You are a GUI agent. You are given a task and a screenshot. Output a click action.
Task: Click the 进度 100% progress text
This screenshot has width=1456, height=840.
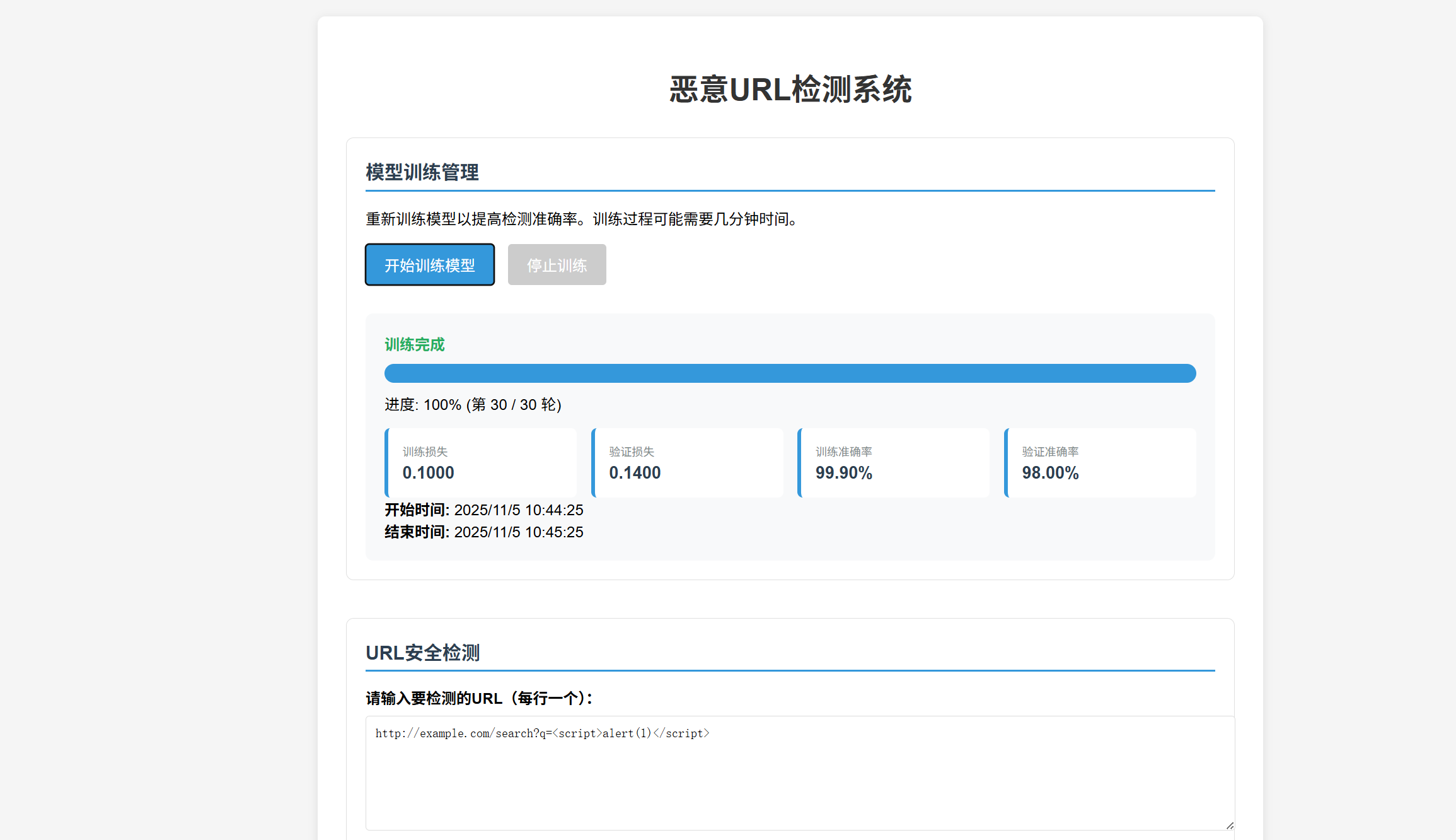point(472,404)
